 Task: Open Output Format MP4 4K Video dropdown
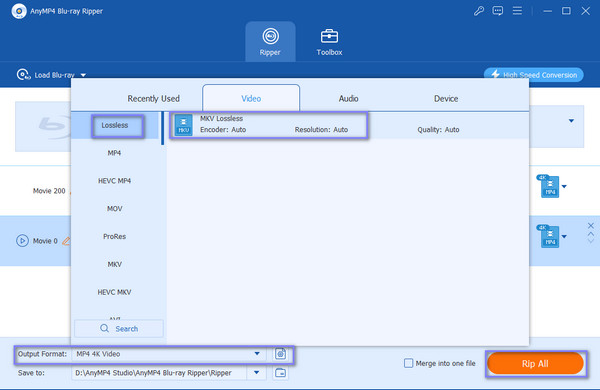[x=169, y=354]
